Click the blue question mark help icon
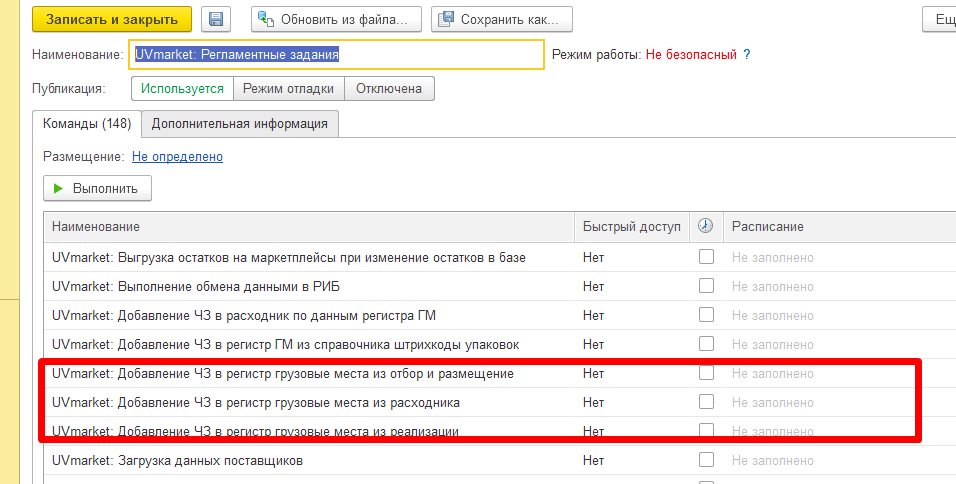The height and width of the screenshot is (484, 956). pos(747,55)
